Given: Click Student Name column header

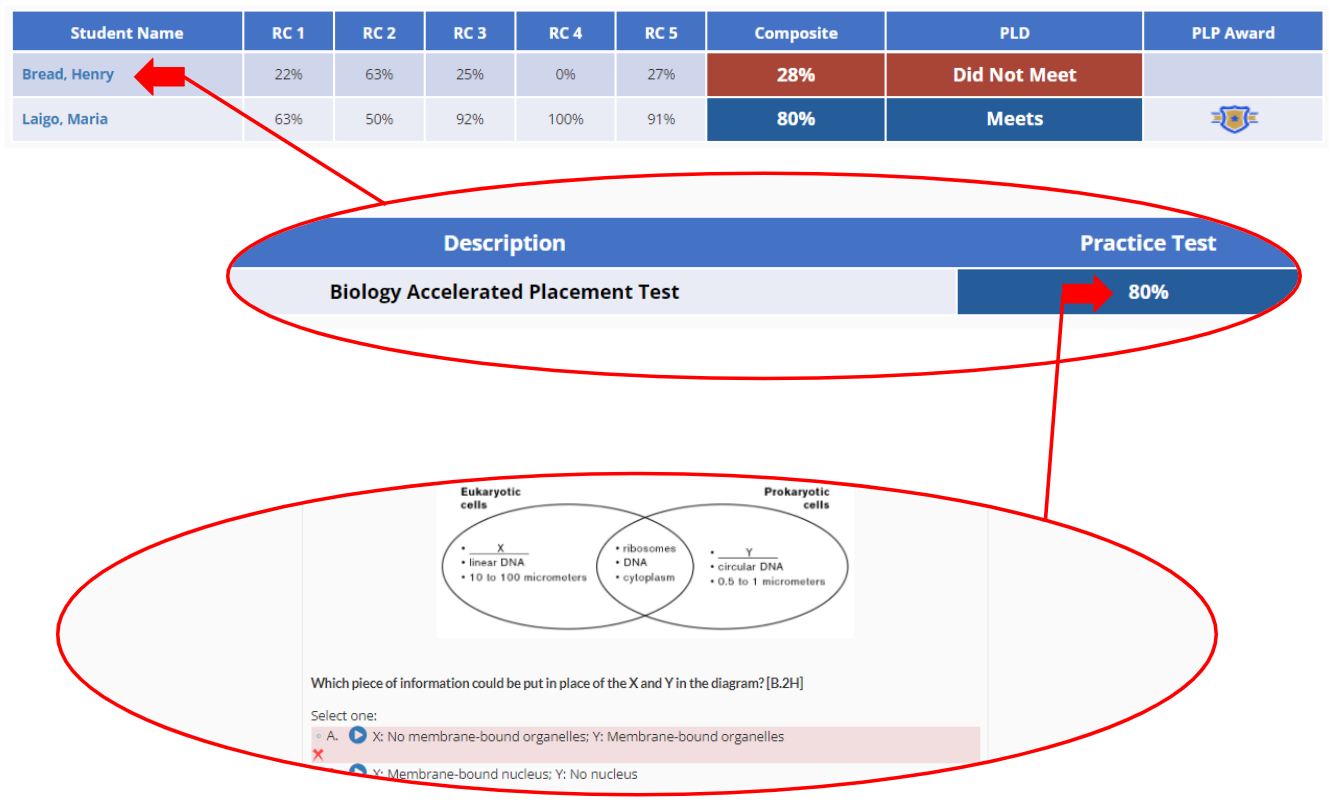Looking at the screenshot, I should coord(127,33).
